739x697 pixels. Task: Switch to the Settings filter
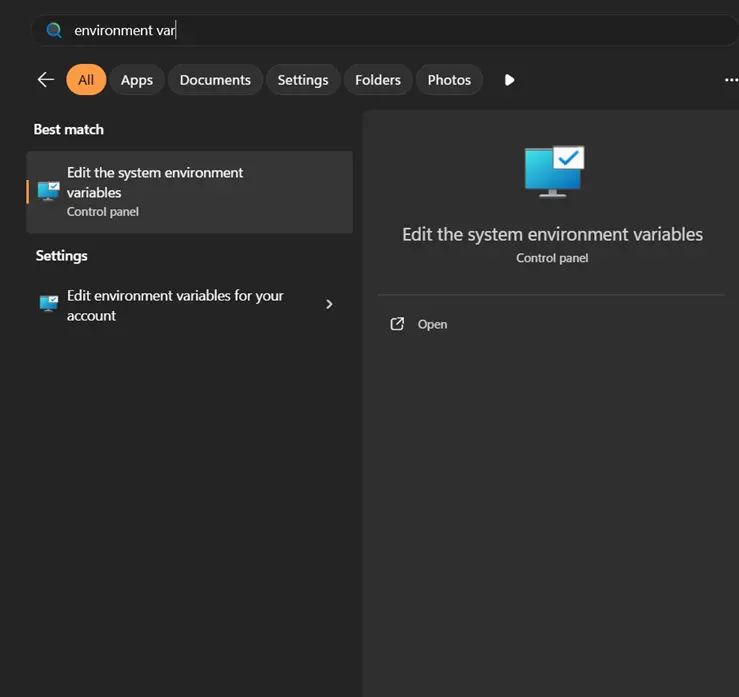303,80
